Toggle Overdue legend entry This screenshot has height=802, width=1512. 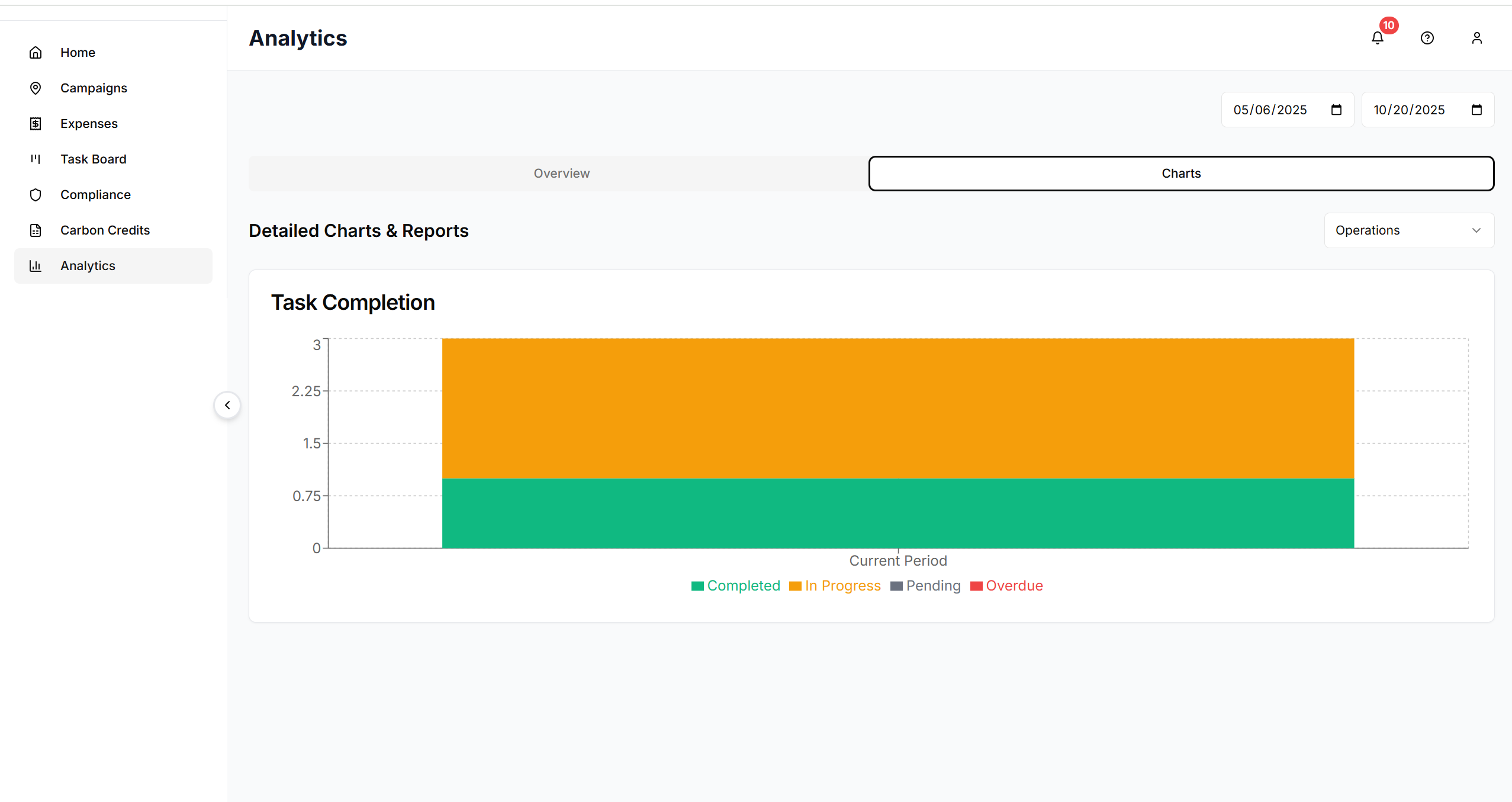(x=1007, y=586)
